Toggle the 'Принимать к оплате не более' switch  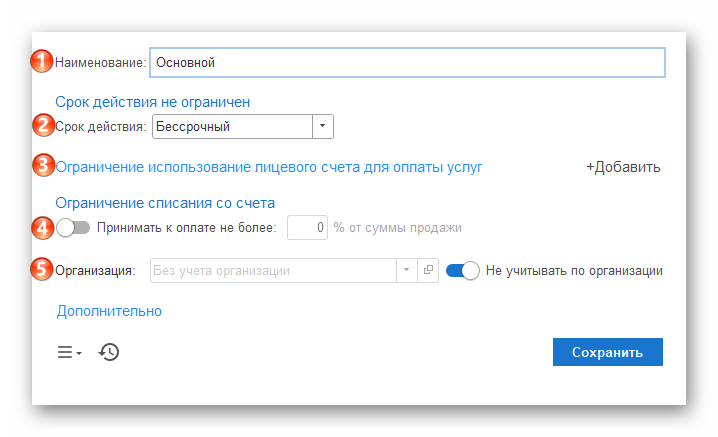pyautogui.click(x=73, y=228)
